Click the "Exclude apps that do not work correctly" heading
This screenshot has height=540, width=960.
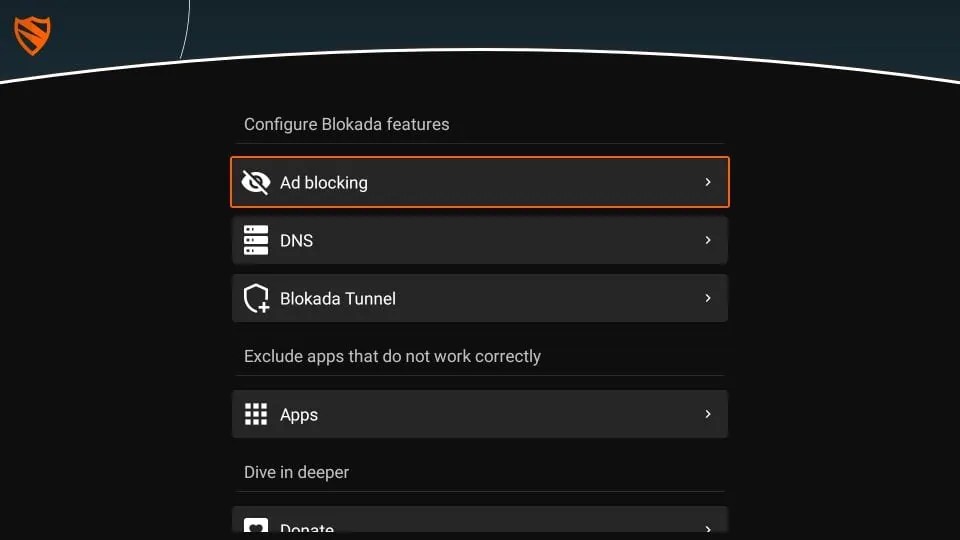click(x=392, y=356)
